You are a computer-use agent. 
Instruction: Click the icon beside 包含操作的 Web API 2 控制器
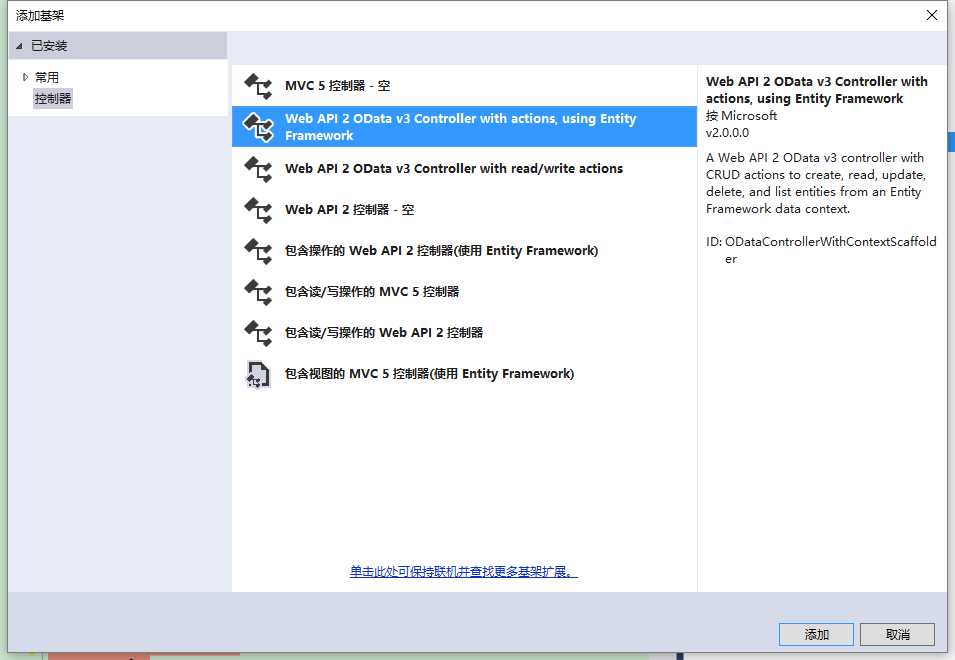pos(258,251)
